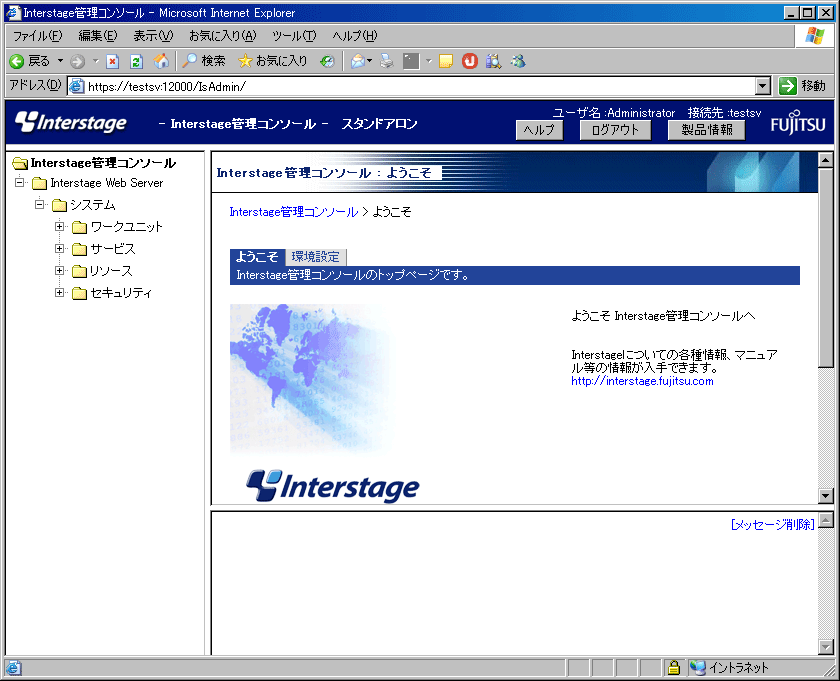Screen dimensions: 840x681
Task: Click the browser Back arrow icon
Action: click(17, 62)
